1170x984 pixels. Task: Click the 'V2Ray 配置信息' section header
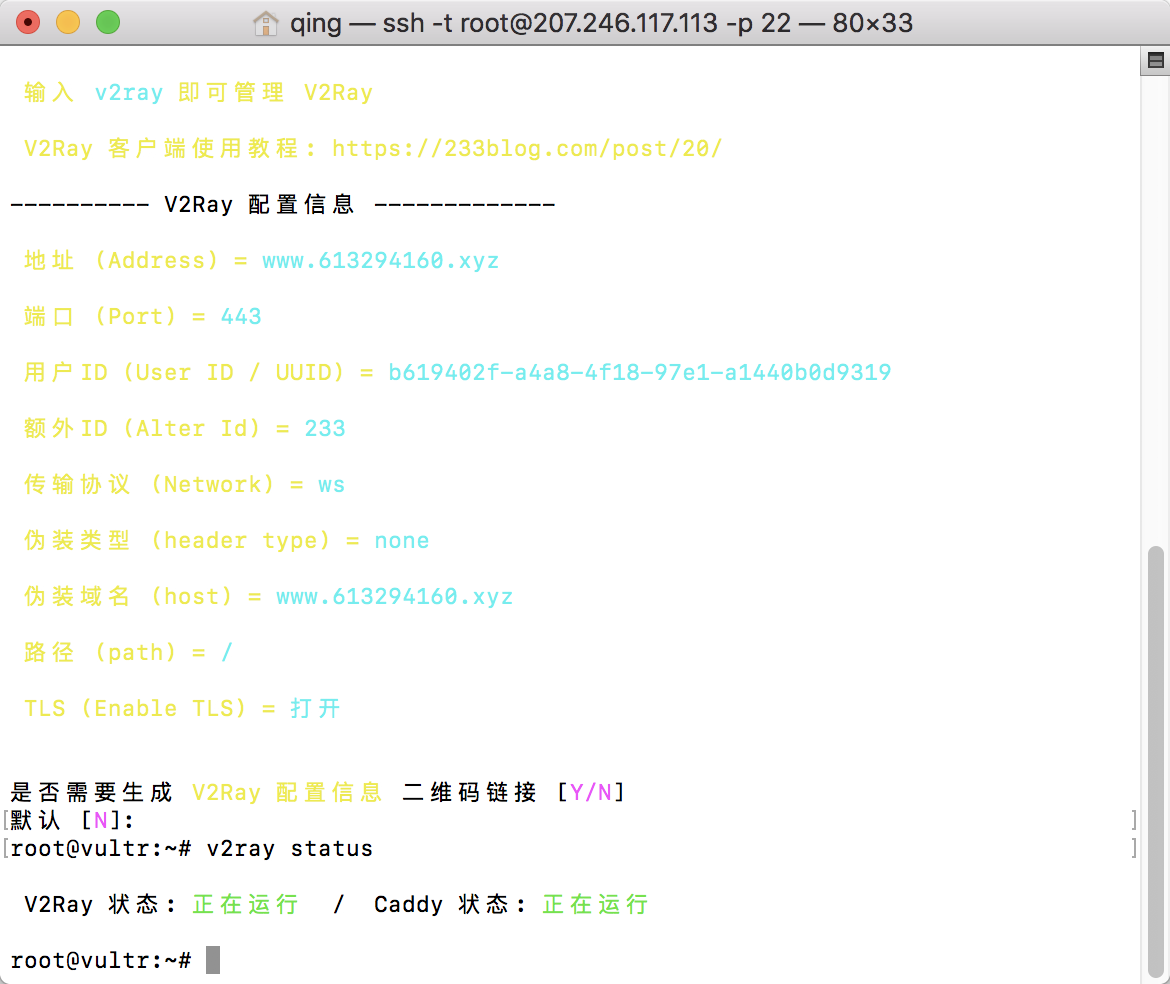click(x=259, y=204)
